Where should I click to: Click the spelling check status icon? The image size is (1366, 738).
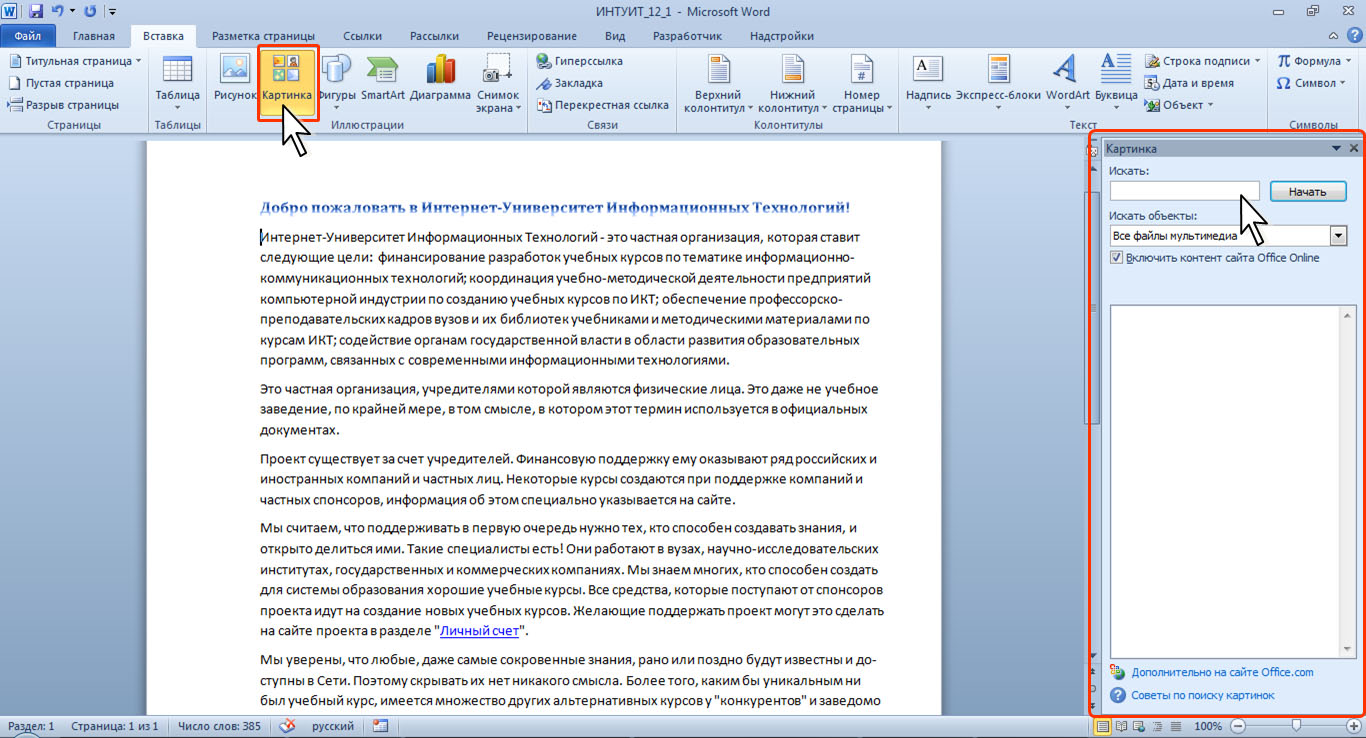288,726
